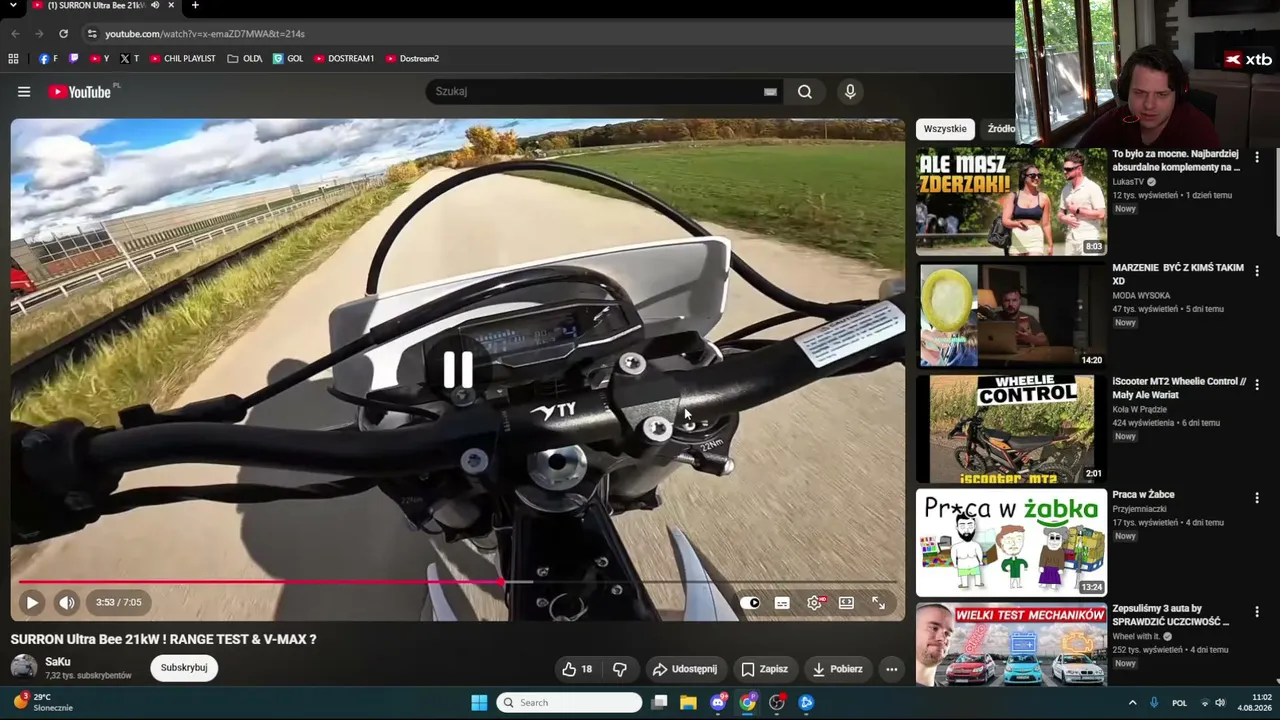Image resolution: width=1280 pixels, height=720 pixels.
Task: Toggle the autoplay switch in the player
Action: pos(750,603)
